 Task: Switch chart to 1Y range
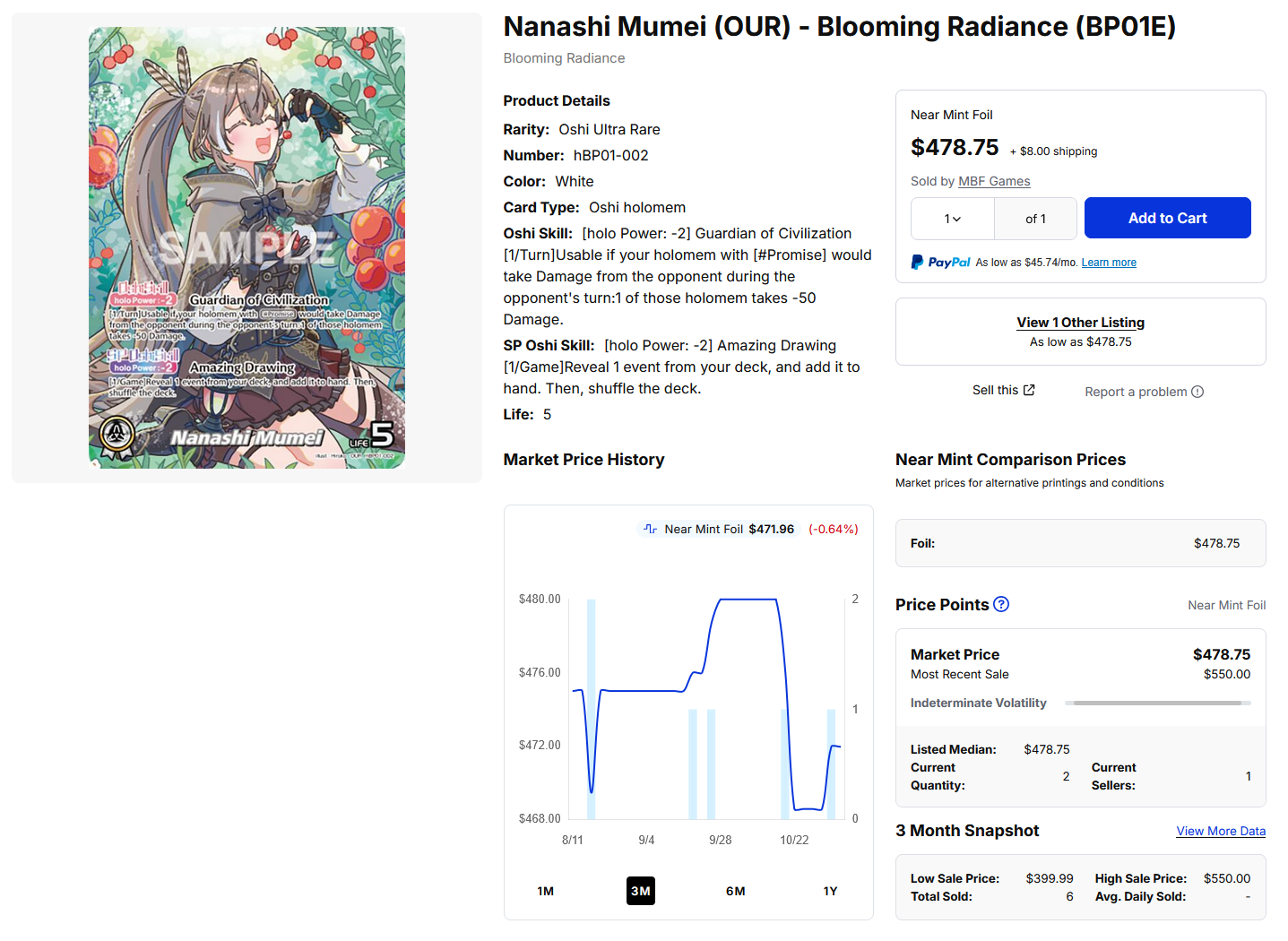coord(831,891)
